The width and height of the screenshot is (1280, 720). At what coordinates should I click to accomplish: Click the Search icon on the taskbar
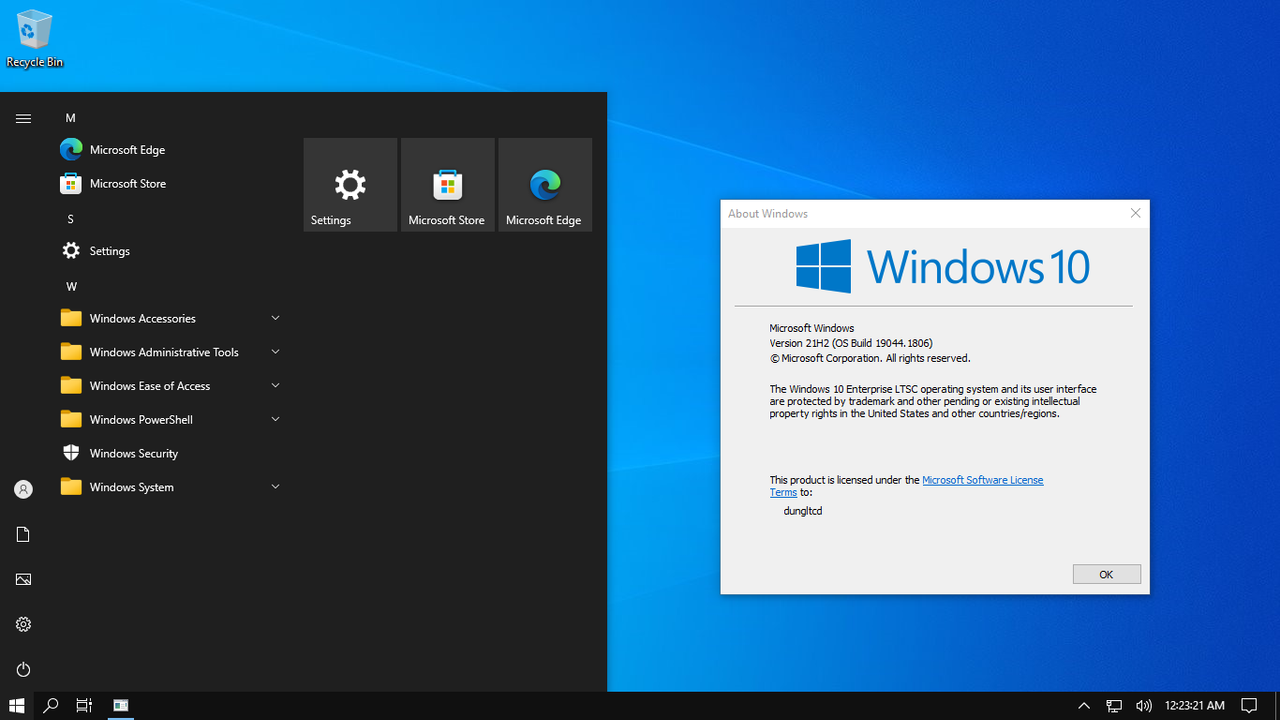tap(48, 706)
